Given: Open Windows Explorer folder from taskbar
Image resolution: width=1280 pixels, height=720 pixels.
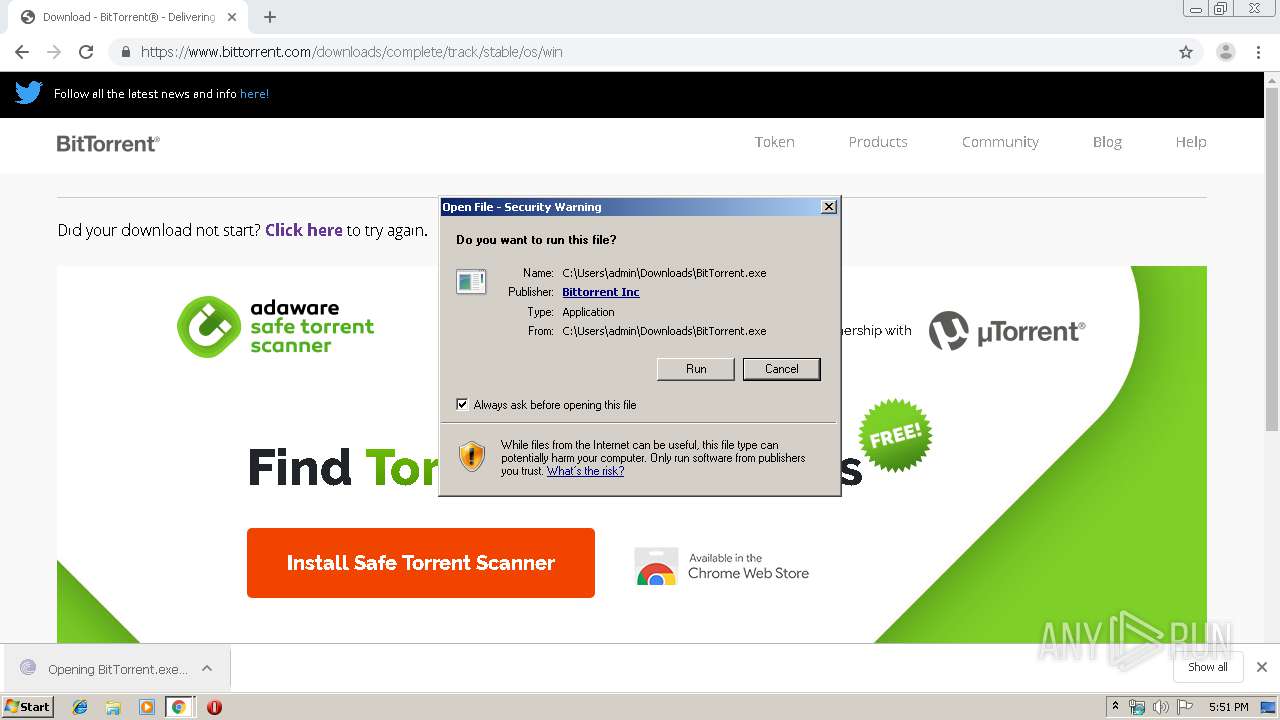Looking at the screenshot, I should click(x=113, y=707).
